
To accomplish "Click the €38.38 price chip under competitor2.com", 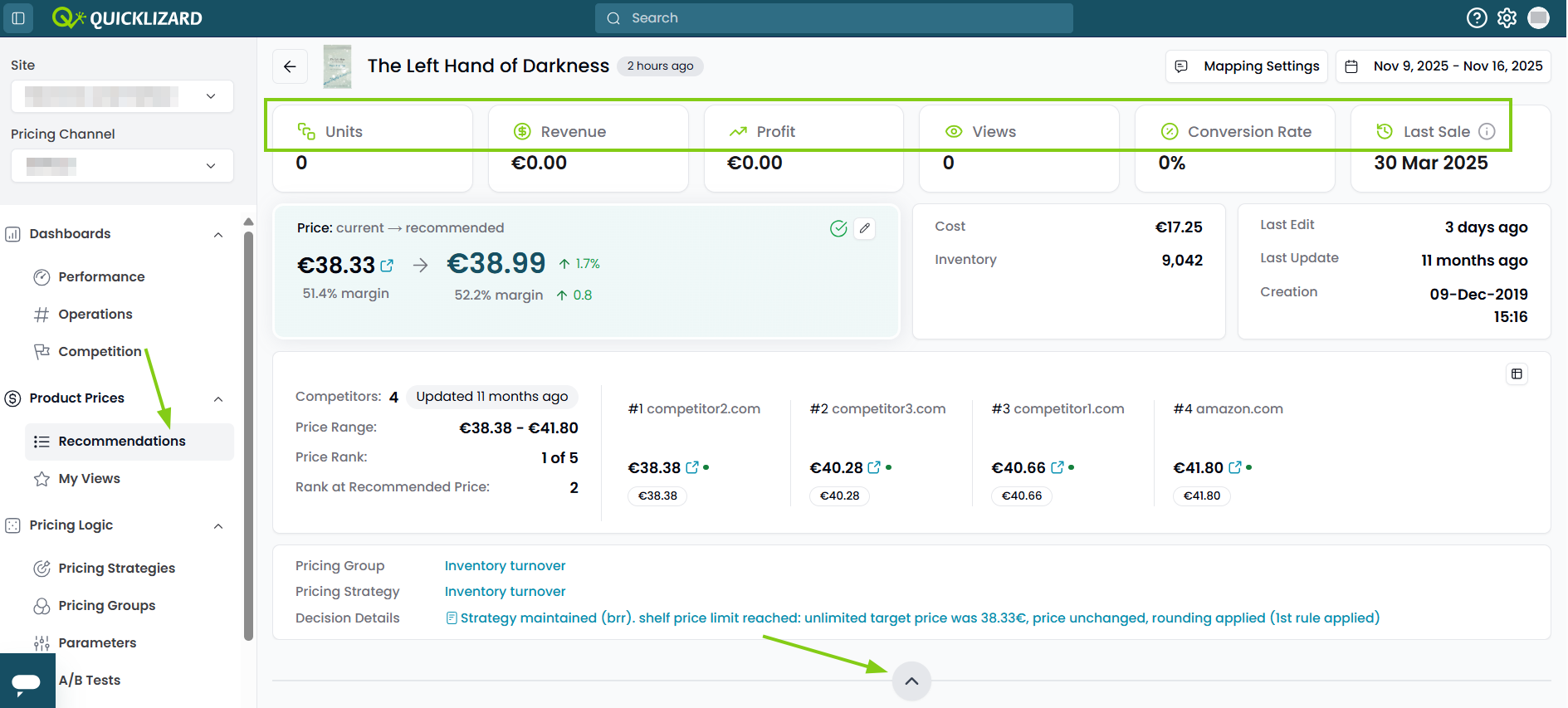I will coord(657,496).
